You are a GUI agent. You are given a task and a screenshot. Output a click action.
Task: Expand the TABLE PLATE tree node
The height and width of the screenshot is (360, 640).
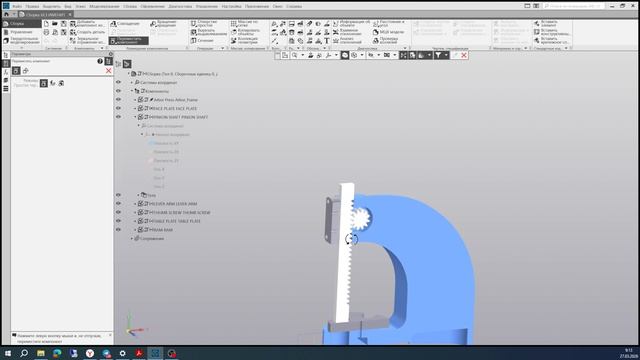(x=135, y=221)
